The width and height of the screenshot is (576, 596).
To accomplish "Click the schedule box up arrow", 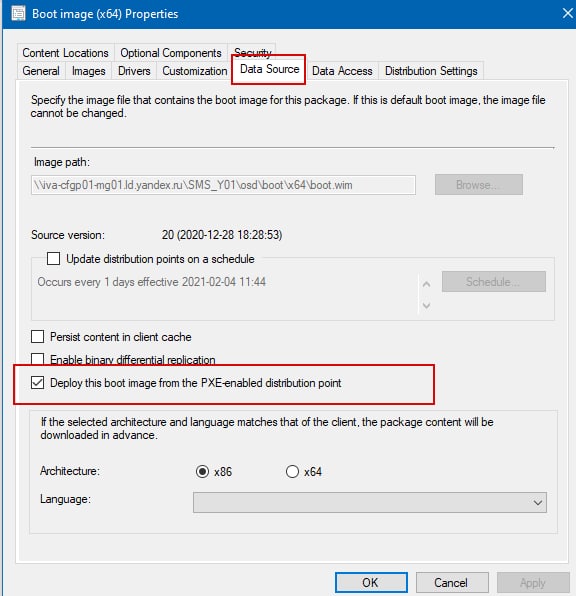I will click(x=427, y=284).
